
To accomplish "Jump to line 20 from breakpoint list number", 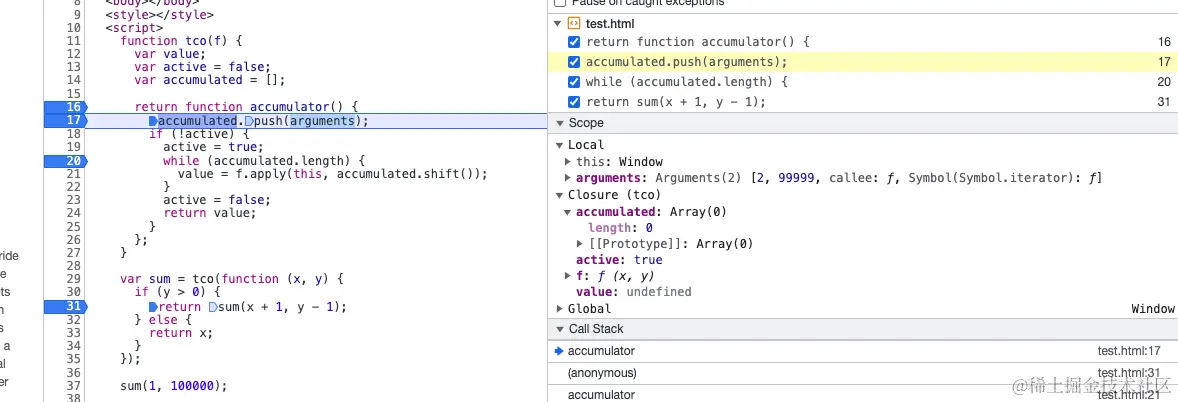I will click(x=1164, y=82).
